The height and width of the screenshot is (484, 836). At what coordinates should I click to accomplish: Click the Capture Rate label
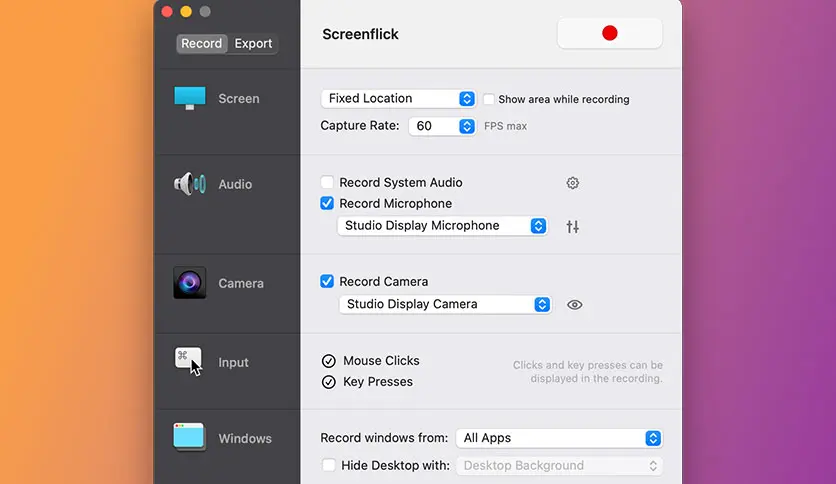click(x=360, y=126)
